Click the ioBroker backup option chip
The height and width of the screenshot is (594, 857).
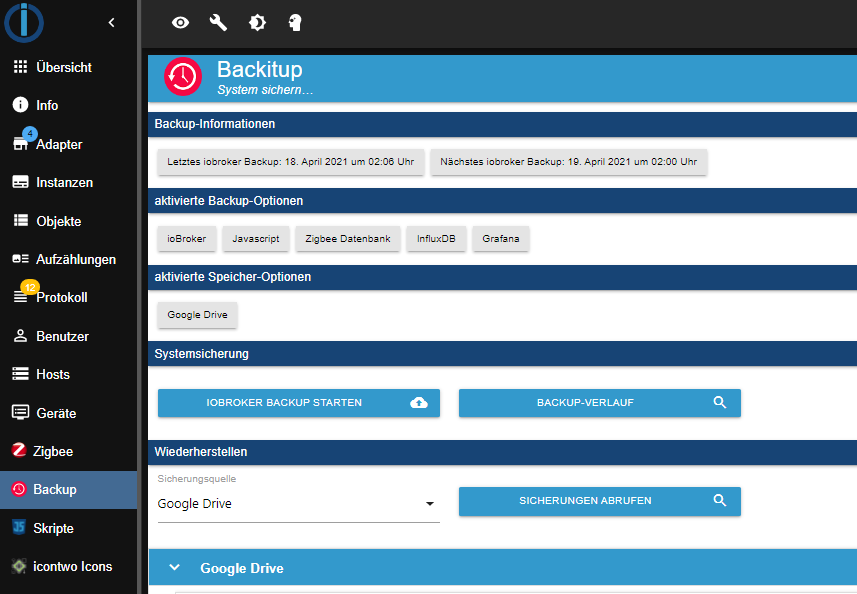pos(187,239)
